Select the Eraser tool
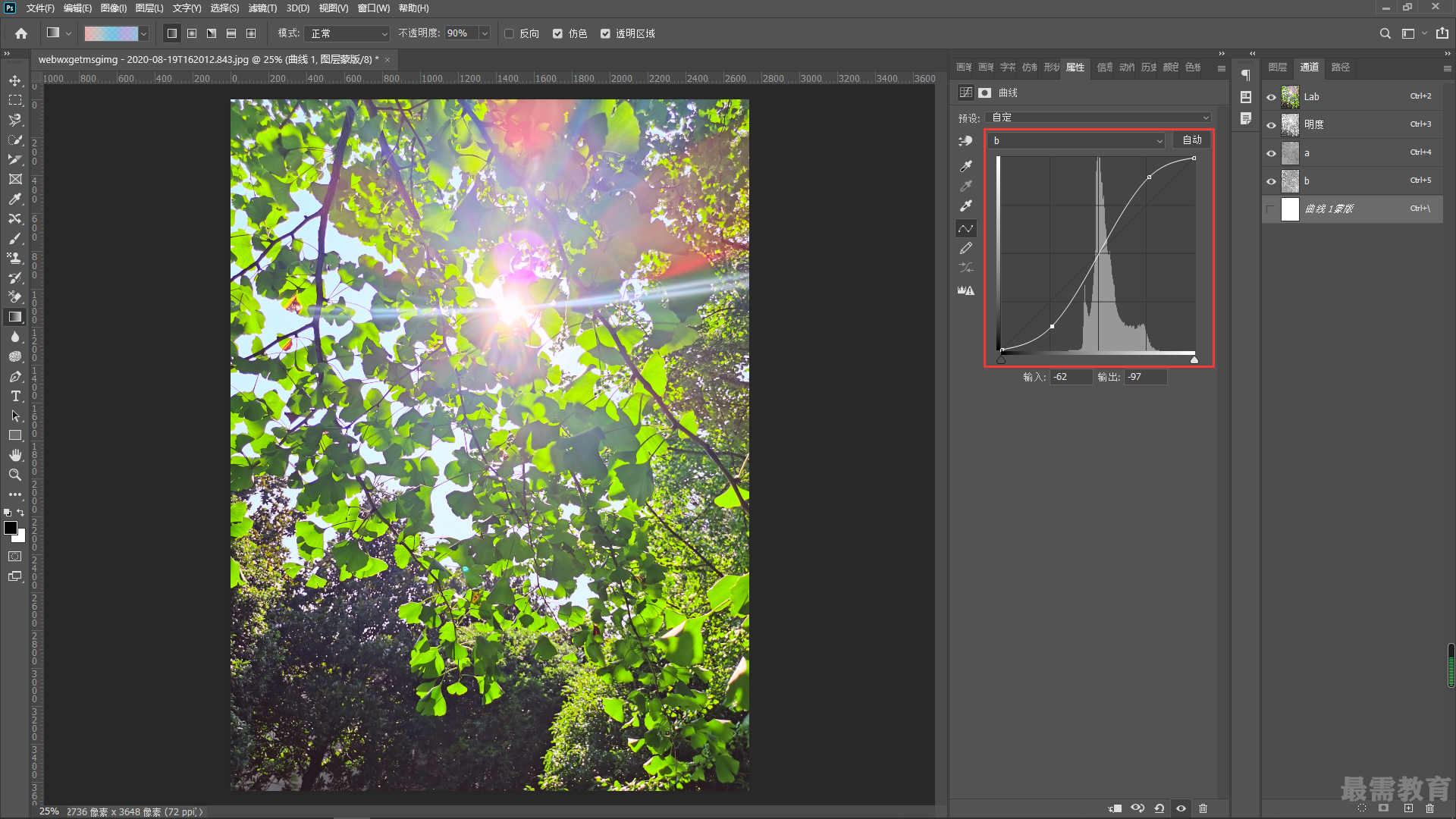 click(15, 297)
